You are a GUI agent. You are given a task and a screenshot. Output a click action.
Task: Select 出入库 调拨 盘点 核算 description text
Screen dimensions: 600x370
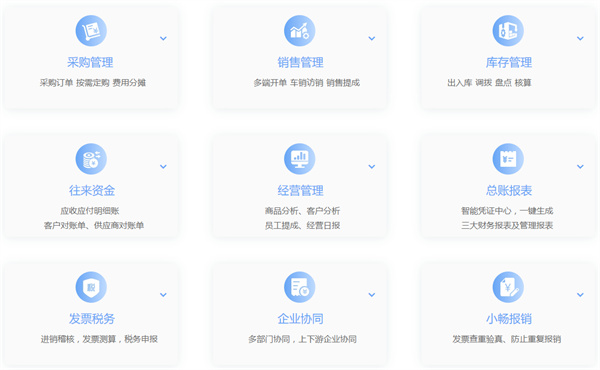tap(489, 83)
